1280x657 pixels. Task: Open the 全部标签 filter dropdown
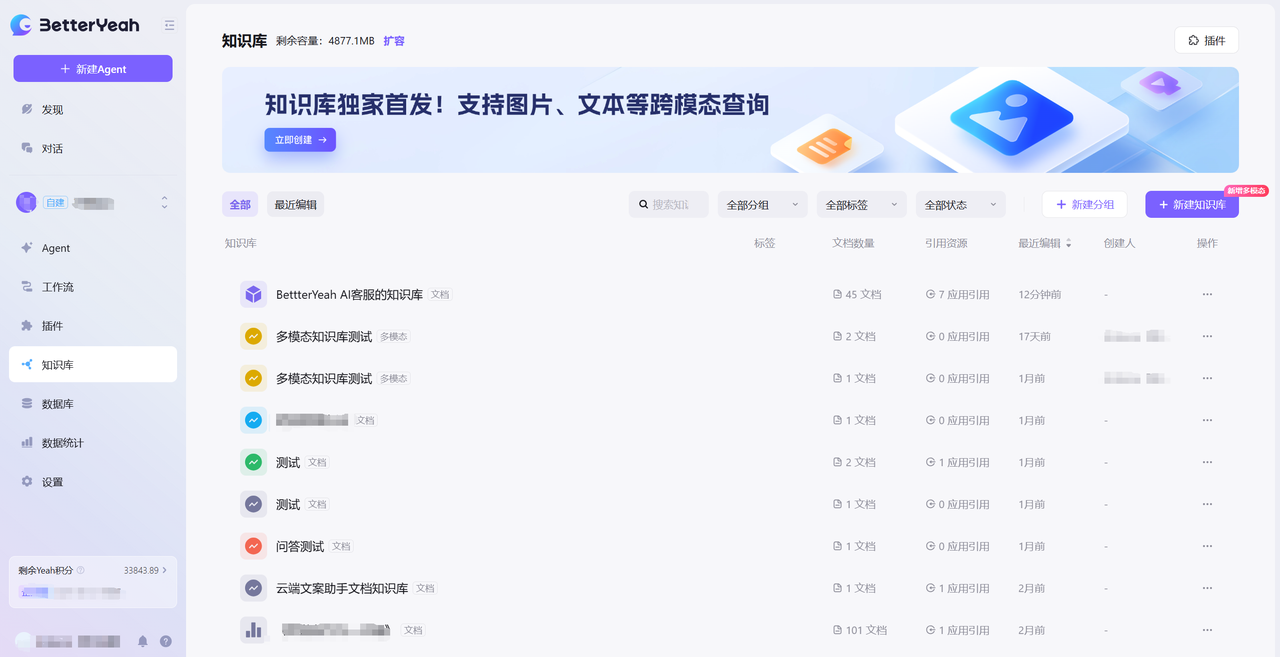[x=861, y=205]
